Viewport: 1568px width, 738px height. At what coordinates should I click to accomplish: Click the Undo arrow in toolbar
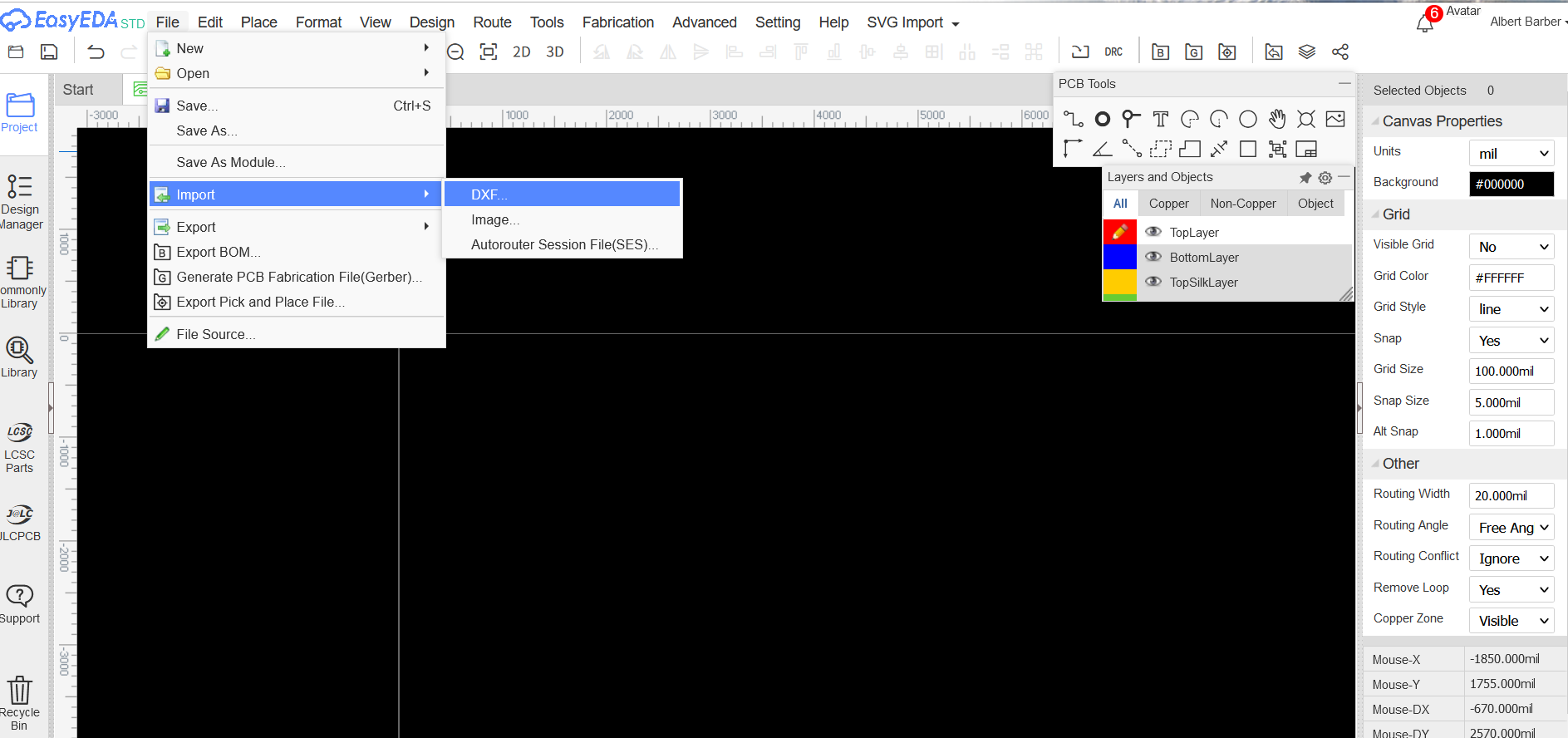(x=96, y=52)
